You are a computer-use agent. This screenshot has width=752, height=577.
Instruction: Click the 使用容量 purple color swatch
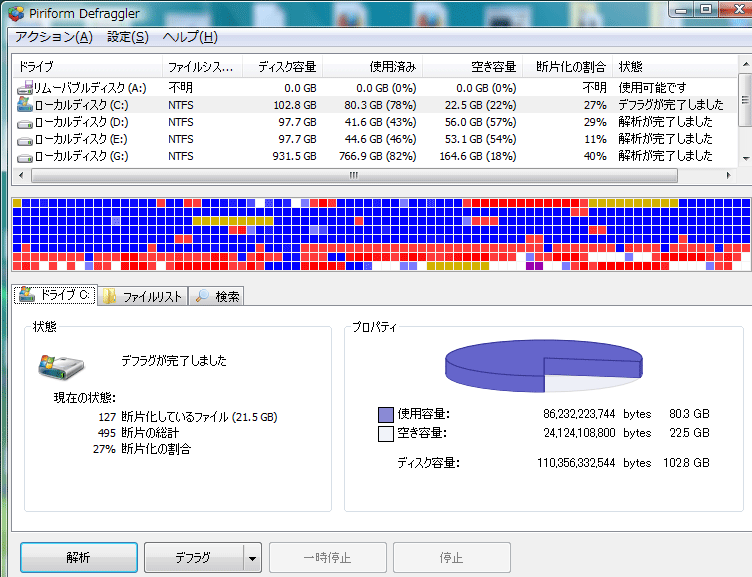point(386,414)
